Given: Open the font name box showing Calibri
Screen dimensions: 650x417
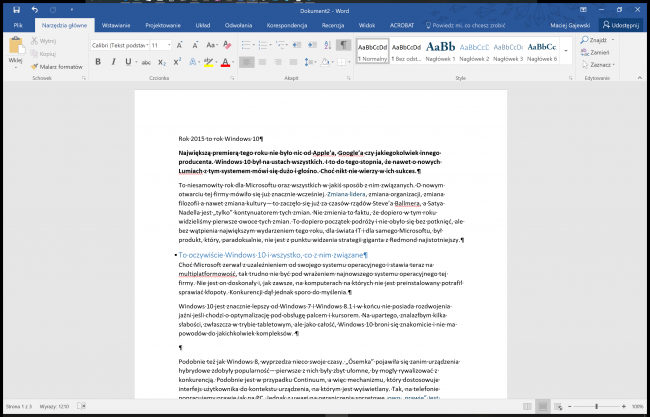Looking at the screenshot, I should coord(120,45).
